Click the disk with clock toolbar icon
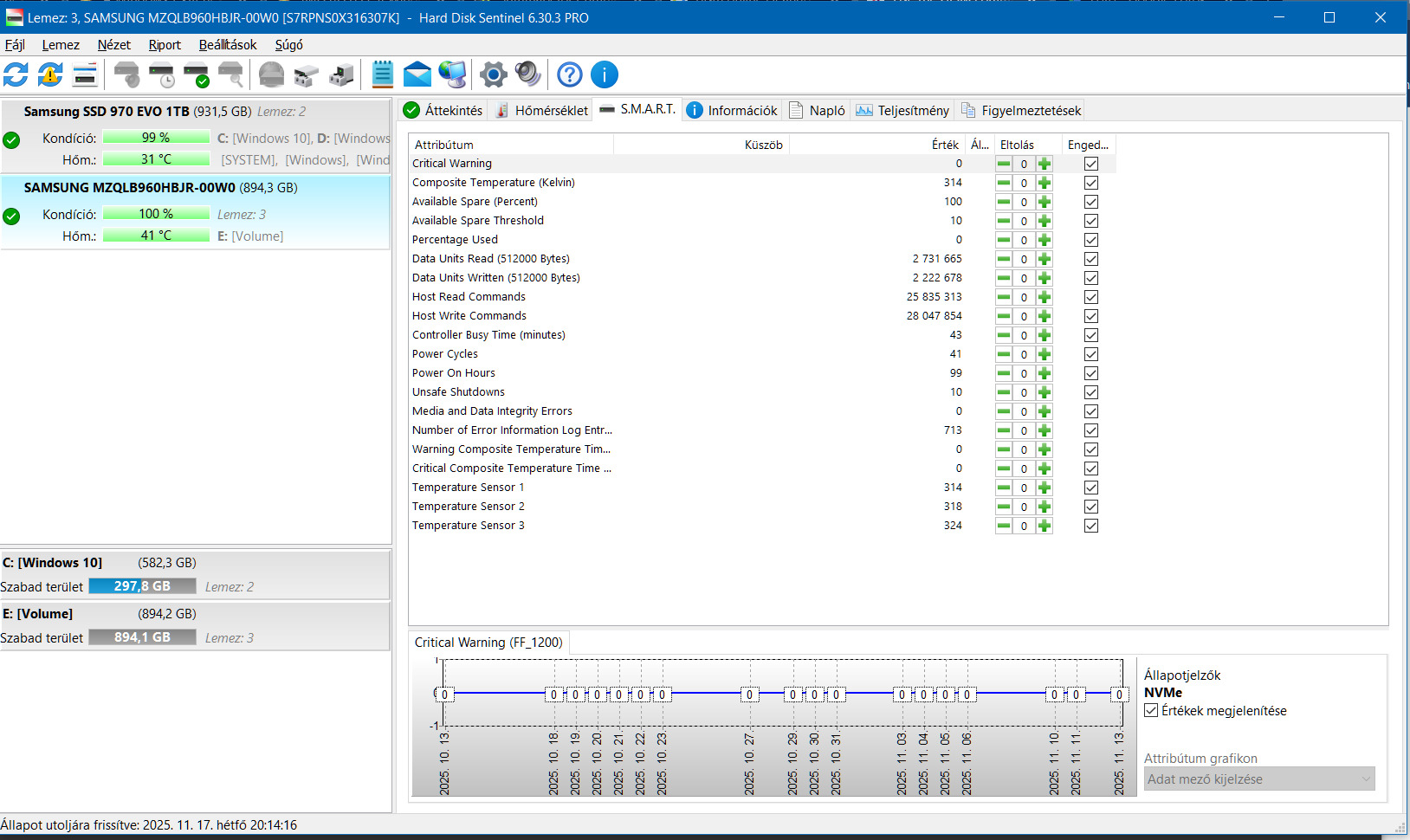 pyautogui.click(x=162, y=75)
